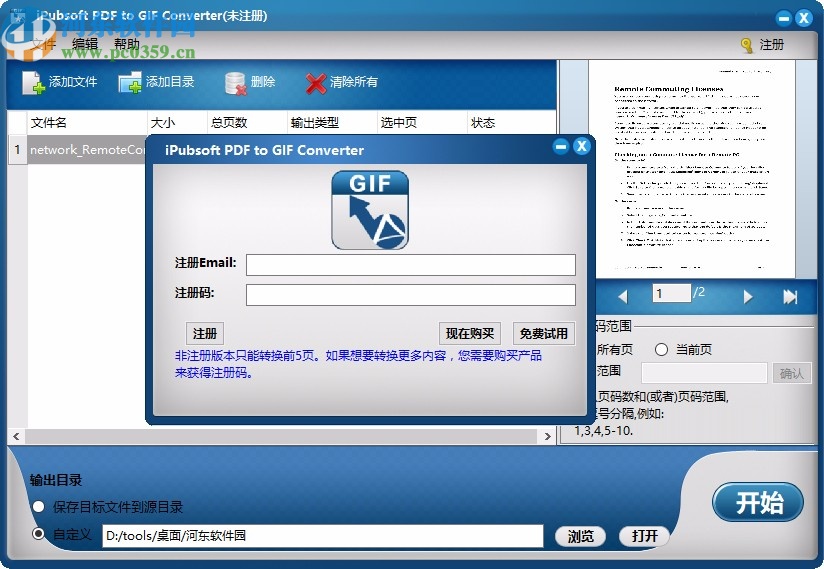Click the 状态 column header

511,122
